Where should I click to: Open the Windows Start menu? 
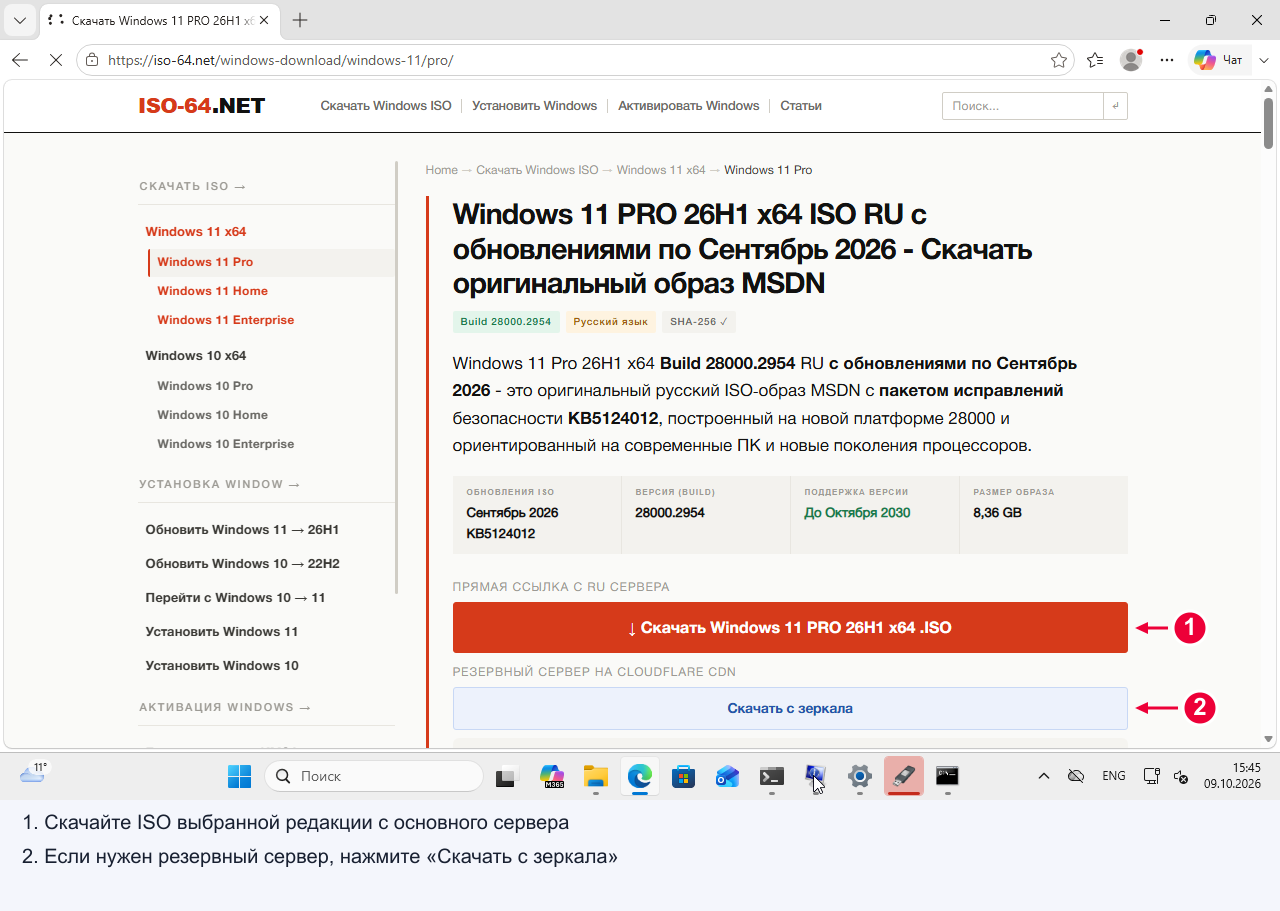[x=240, y=776]
